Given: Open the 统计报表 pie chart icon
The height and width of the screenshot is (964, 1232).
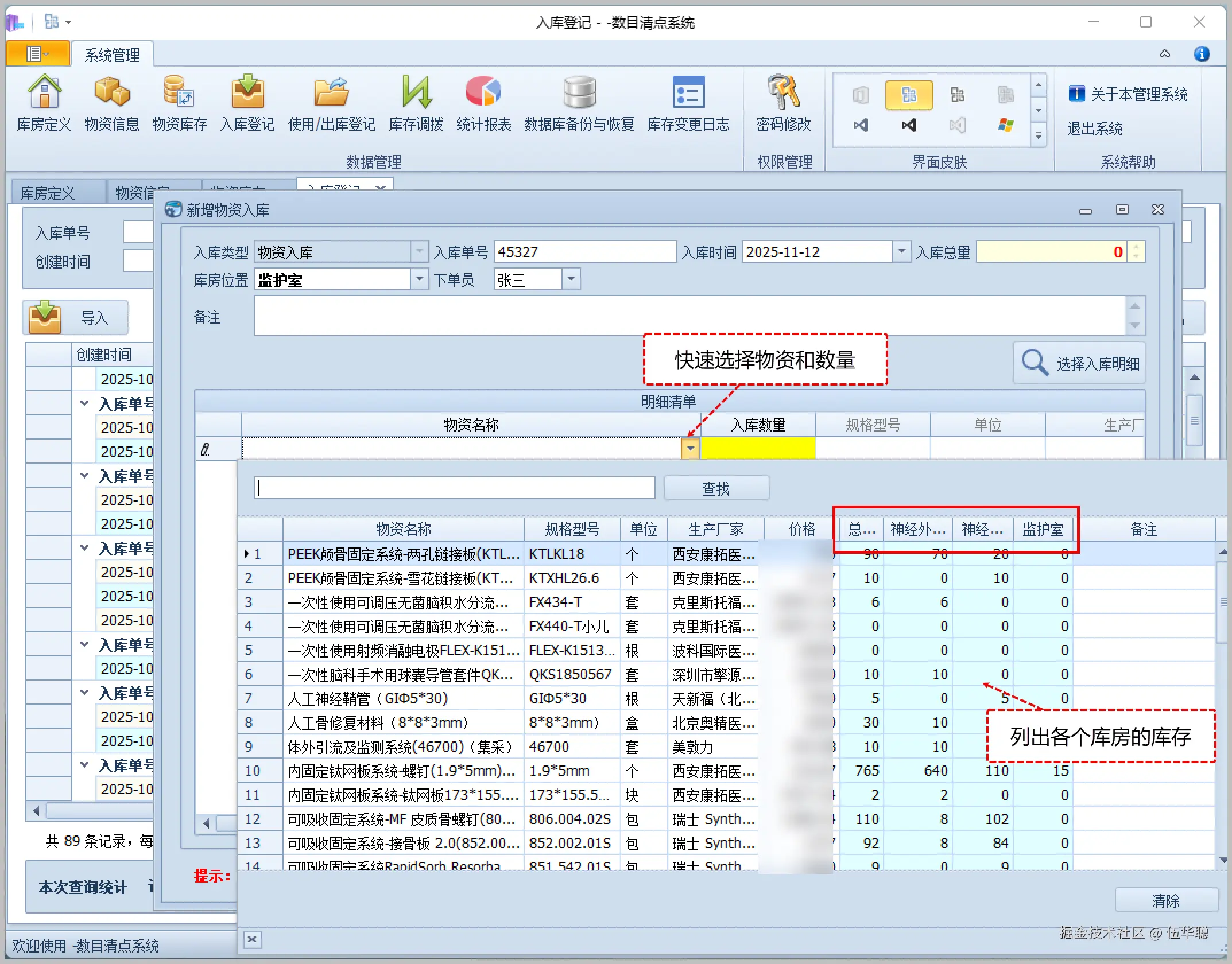Looking at the screenshot, I should tap(483, 93).
